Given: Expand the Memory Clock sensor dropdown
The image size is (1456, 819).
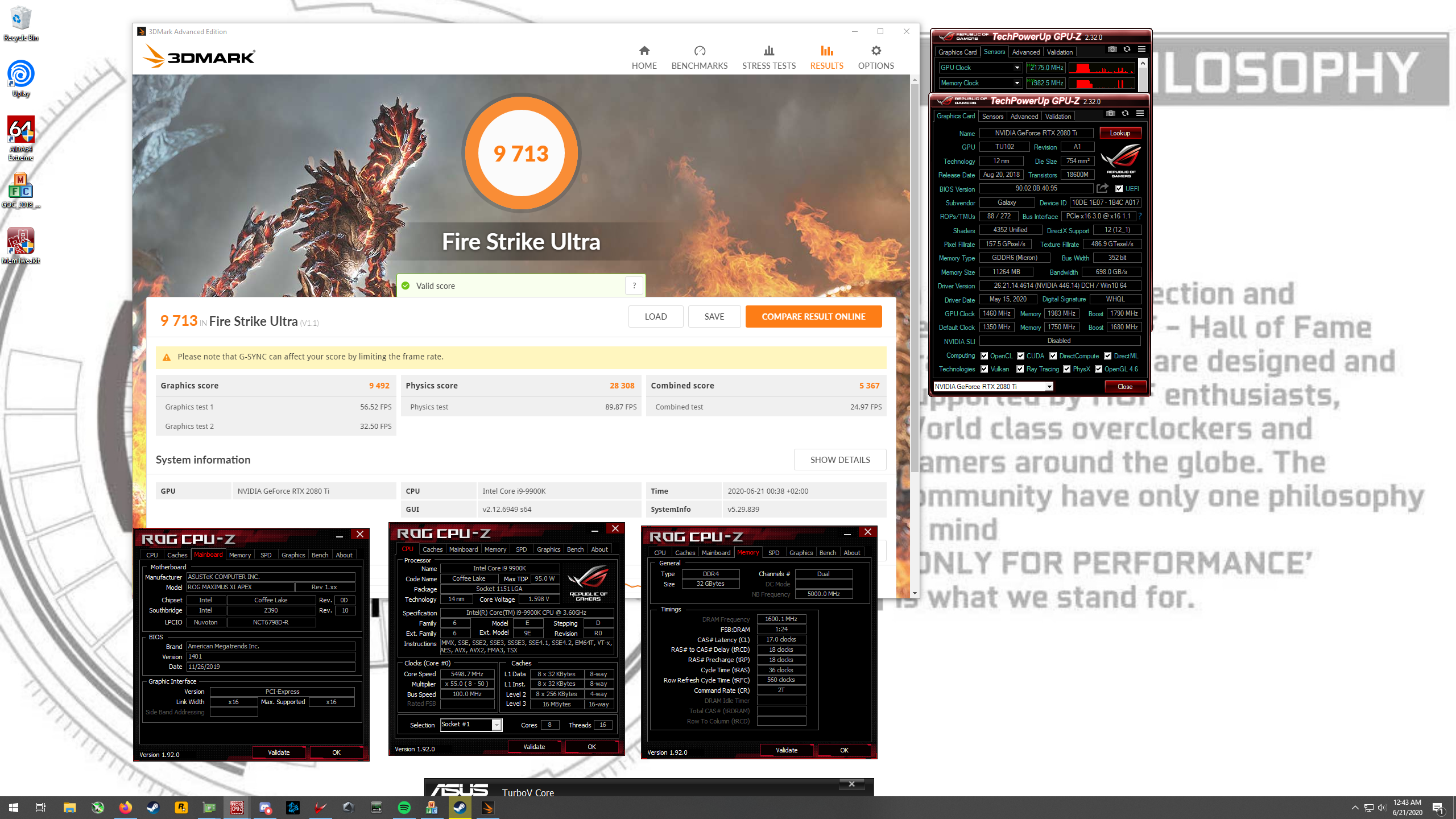Looking at the screenshot, I should coord(1016,83).
